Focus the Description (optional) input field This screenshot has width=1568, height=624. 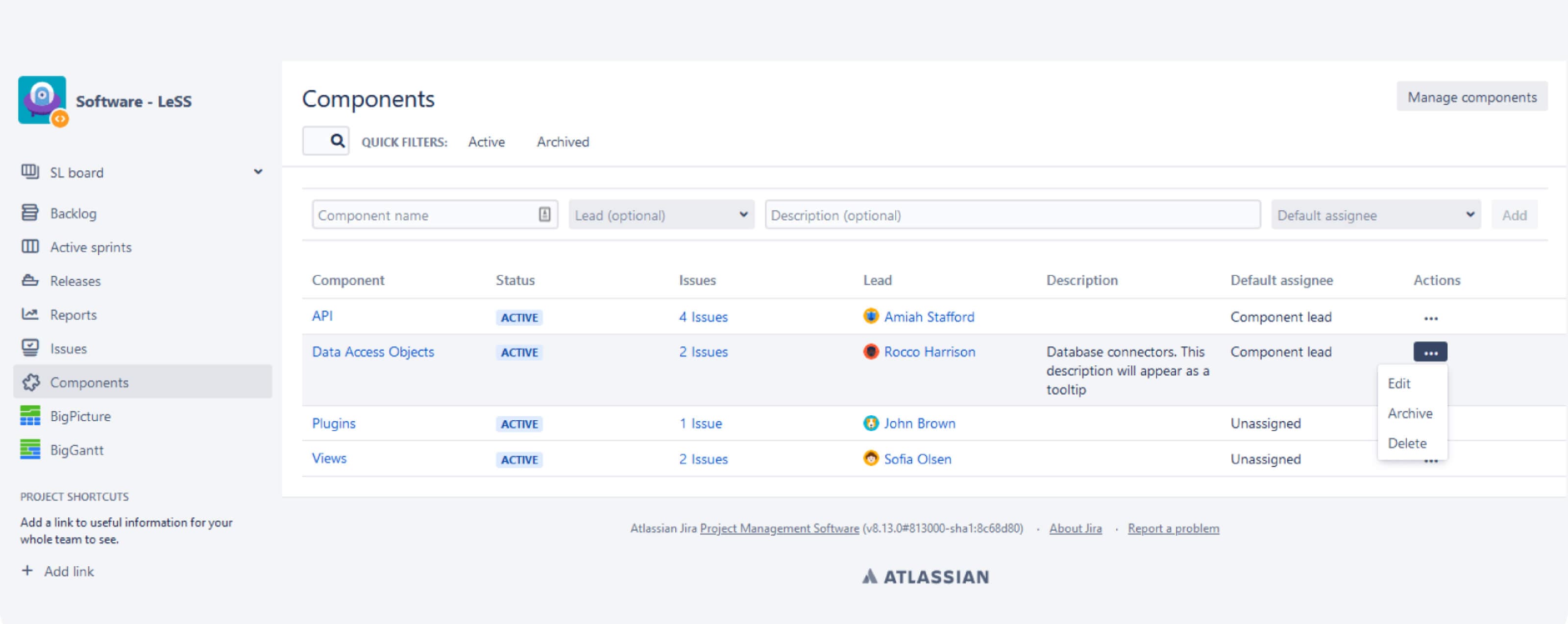coord(1012,215)
